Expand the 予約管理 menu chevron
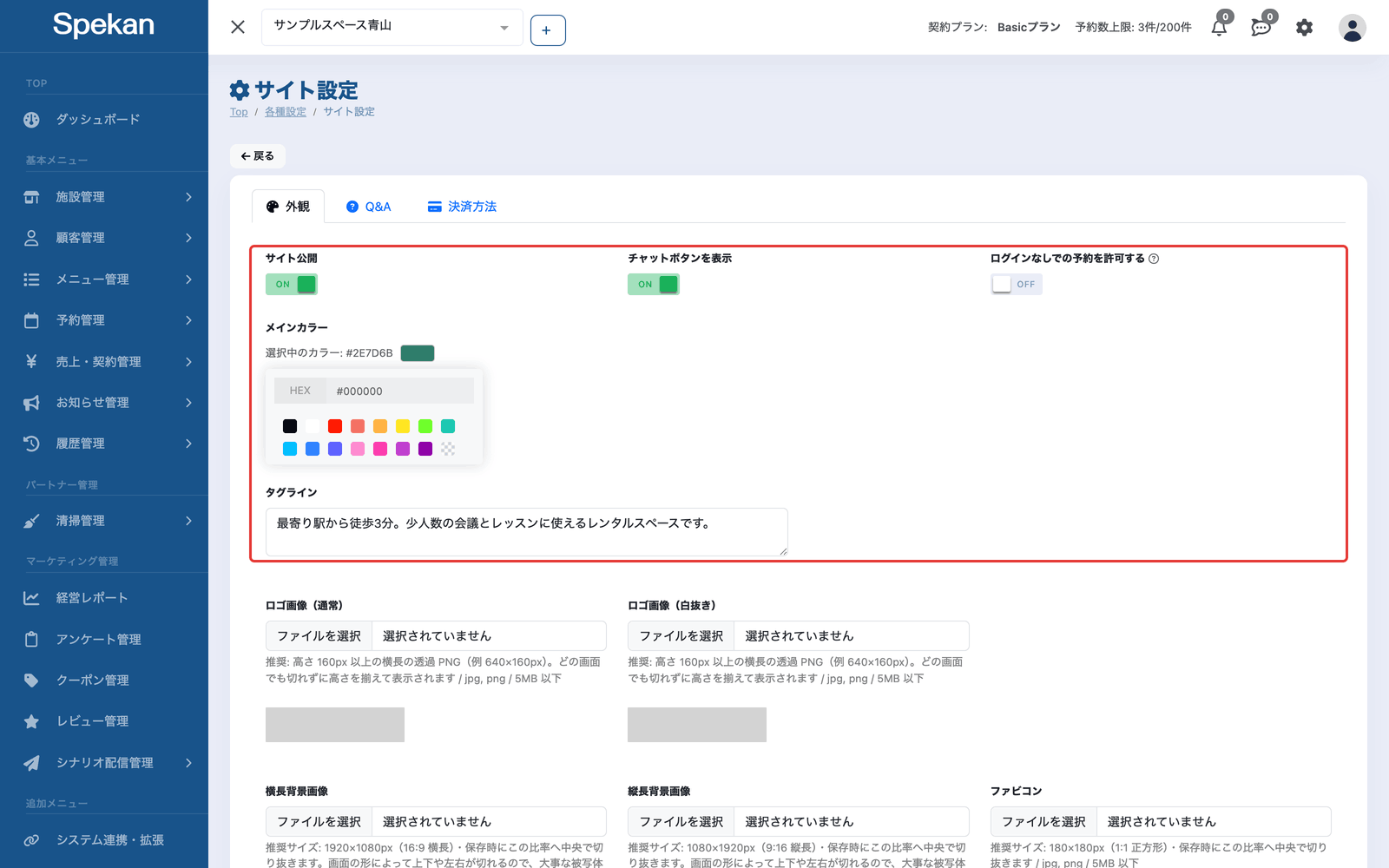 [x=188, y=320]
